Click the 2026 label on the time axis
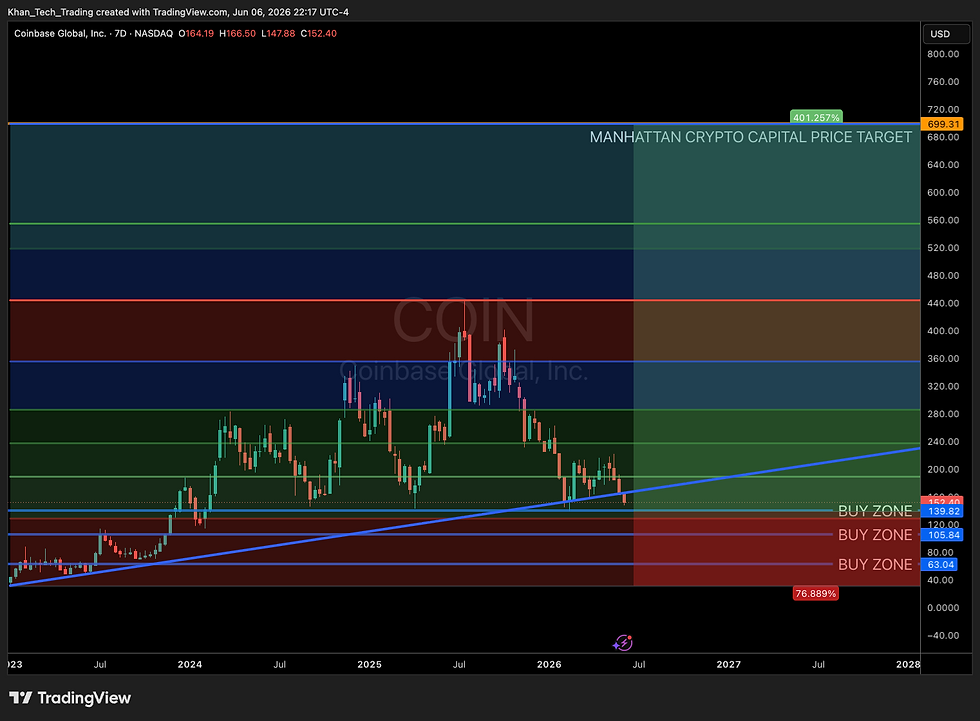Image resolution: width=980 pixels, height=721 pixels. pos(549,664)
